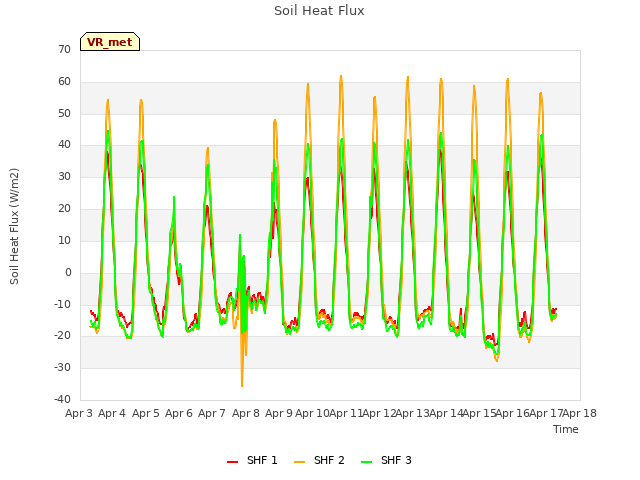This screenshot has width=640, height=480.
Task: Click the -10 y-axis tick label
Action: point(62,304)
